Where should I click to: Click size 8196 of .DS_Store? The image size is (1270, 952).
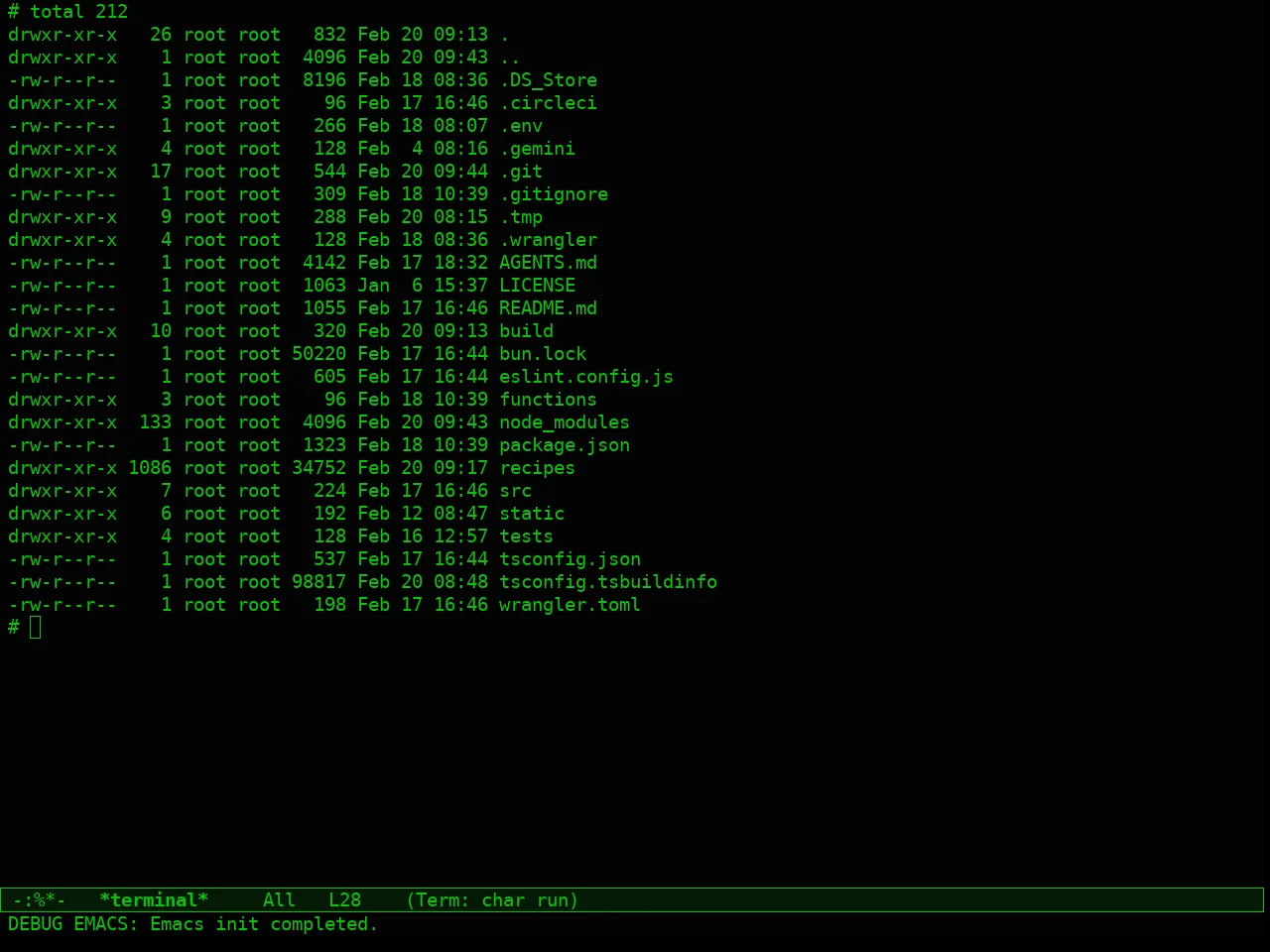pos(324,80)
